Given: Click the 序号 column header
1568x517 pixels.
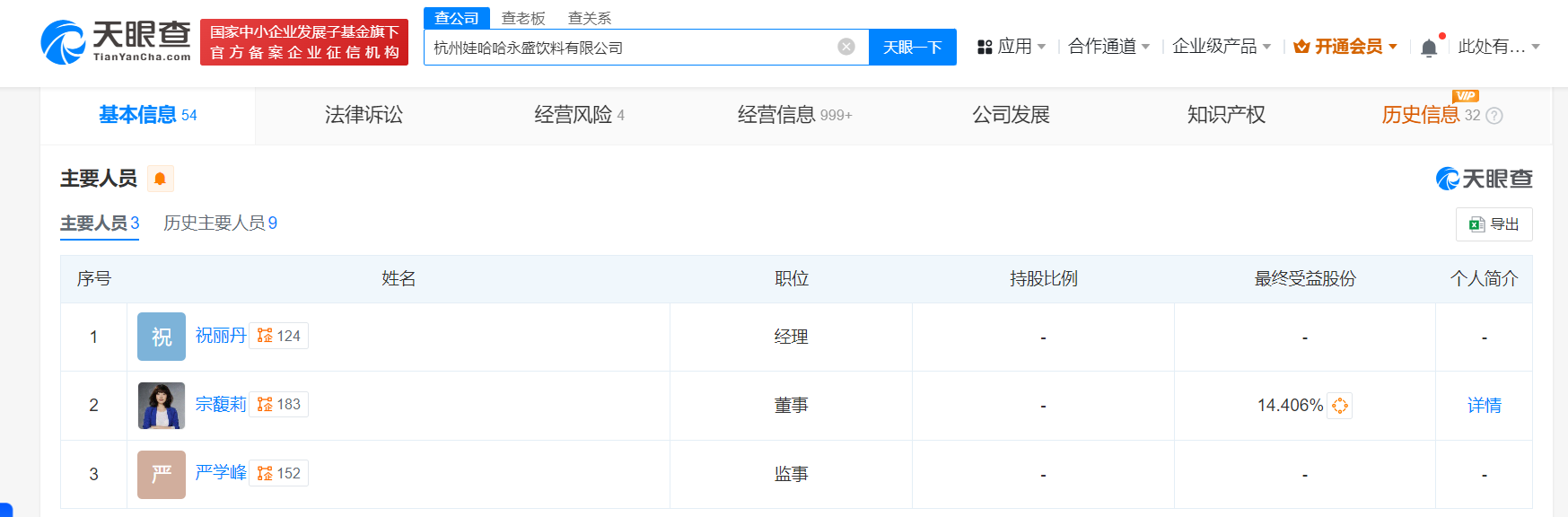Looking at the screenshot, I should tap(94, 279).
